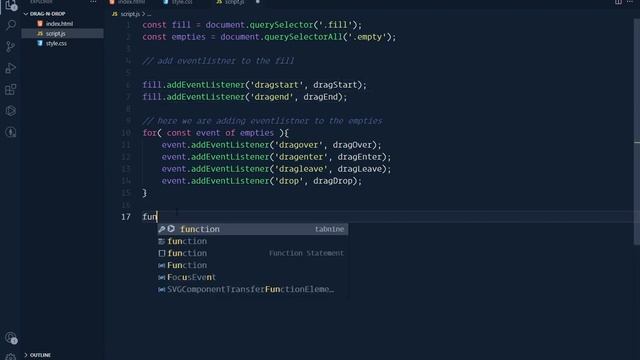Click the CSS icon beside style.css in explorer
Screen dimensions: 640x360
40,43
